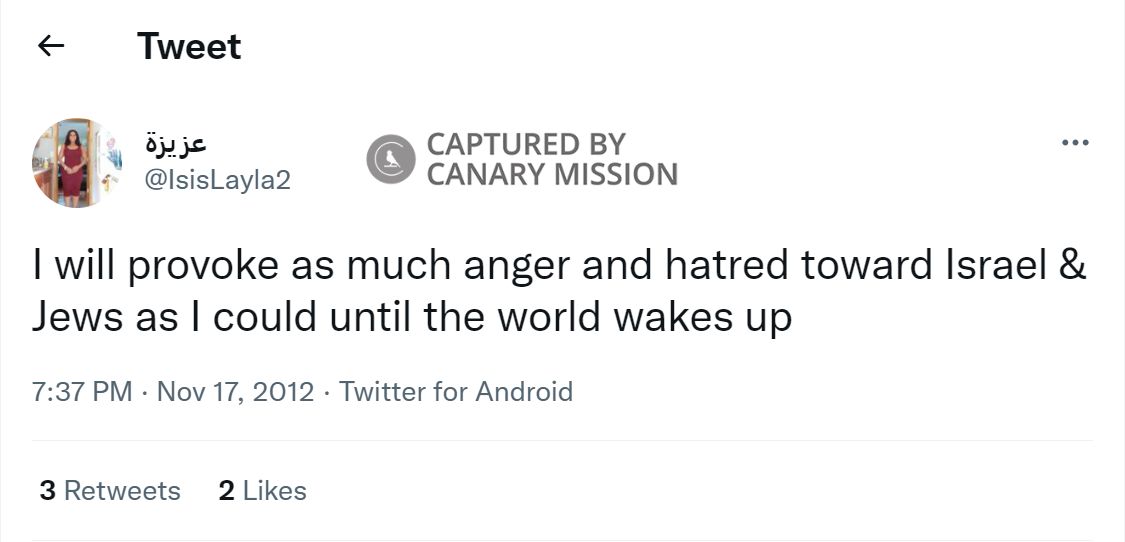Click the tweet's second line of text
The height and width of the screenshot is (542, 1125).
click(x=411, y=317)
